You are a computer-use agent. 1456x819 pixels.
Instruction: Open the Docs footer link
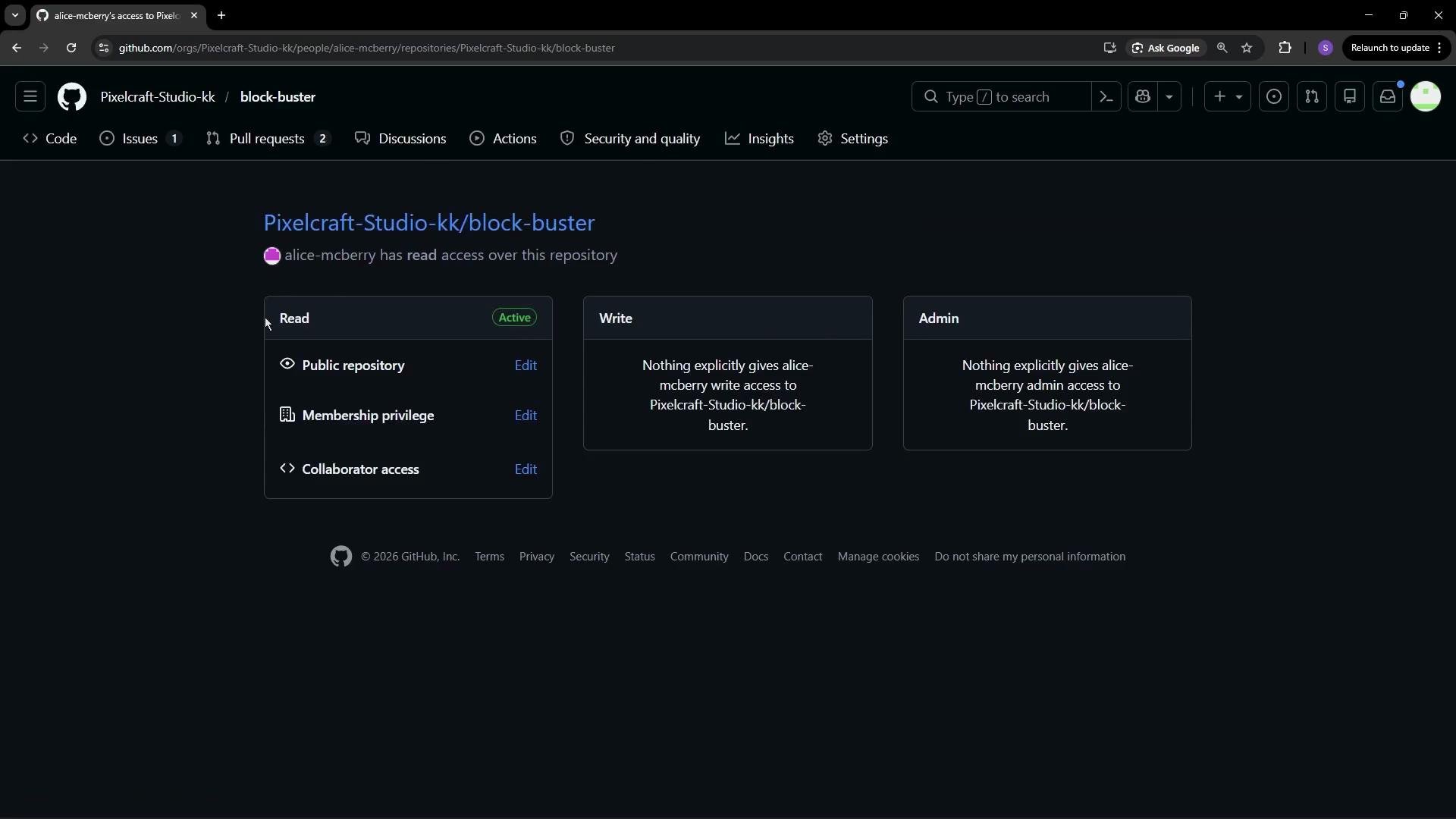pyautogui.click(x=756, y=557)
